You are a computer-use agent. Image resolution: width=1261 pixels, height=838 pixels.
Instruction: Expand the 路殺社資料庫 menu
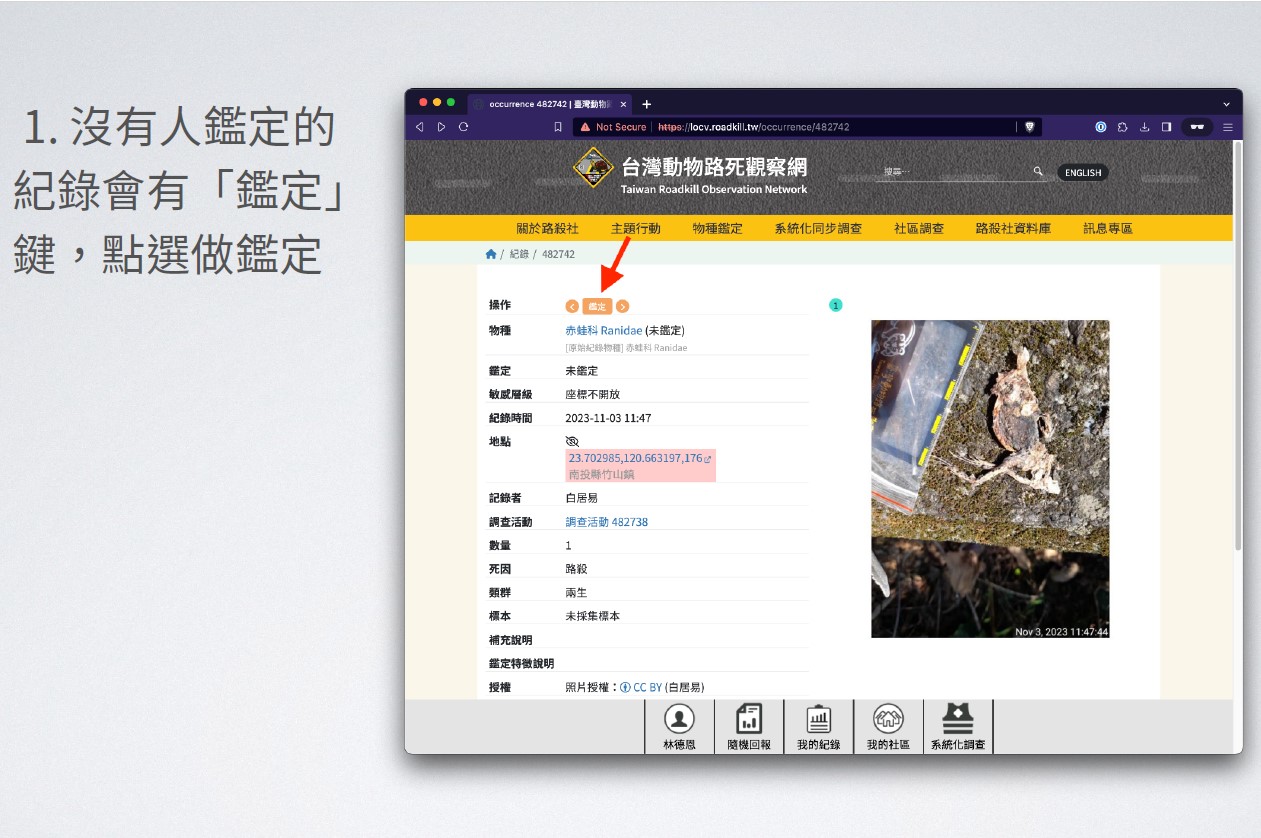point(1013,228)
